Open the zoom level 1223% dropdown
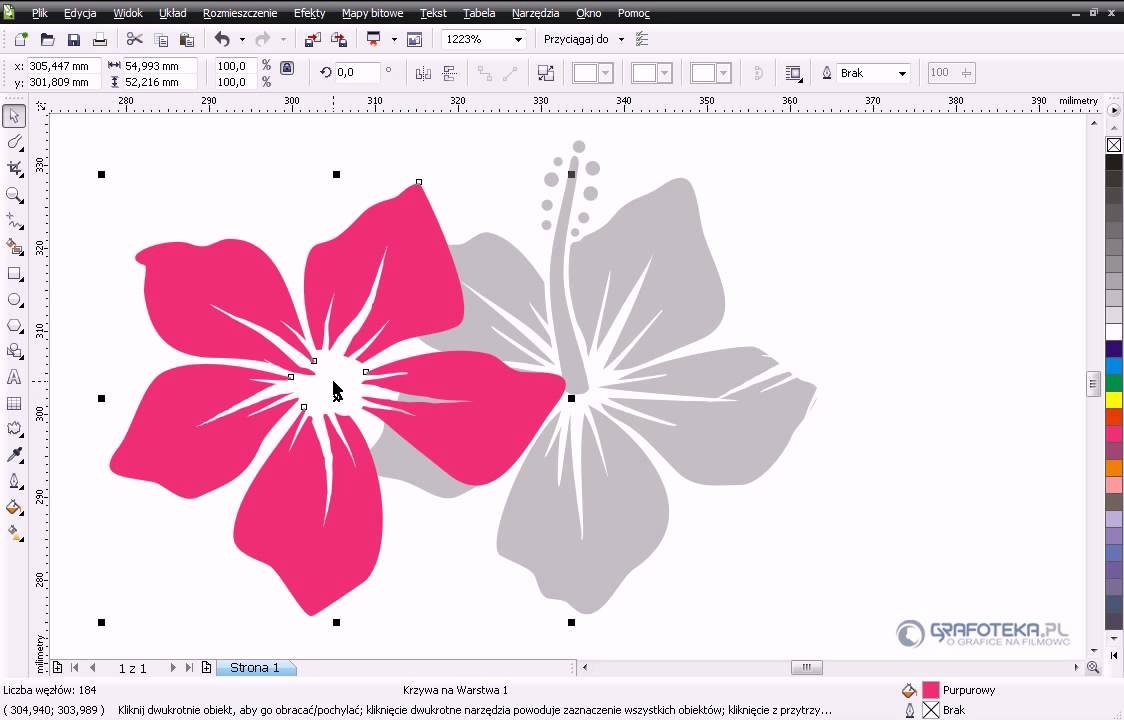The width and height of the screenshot is (1124, 720). (518, 40)
